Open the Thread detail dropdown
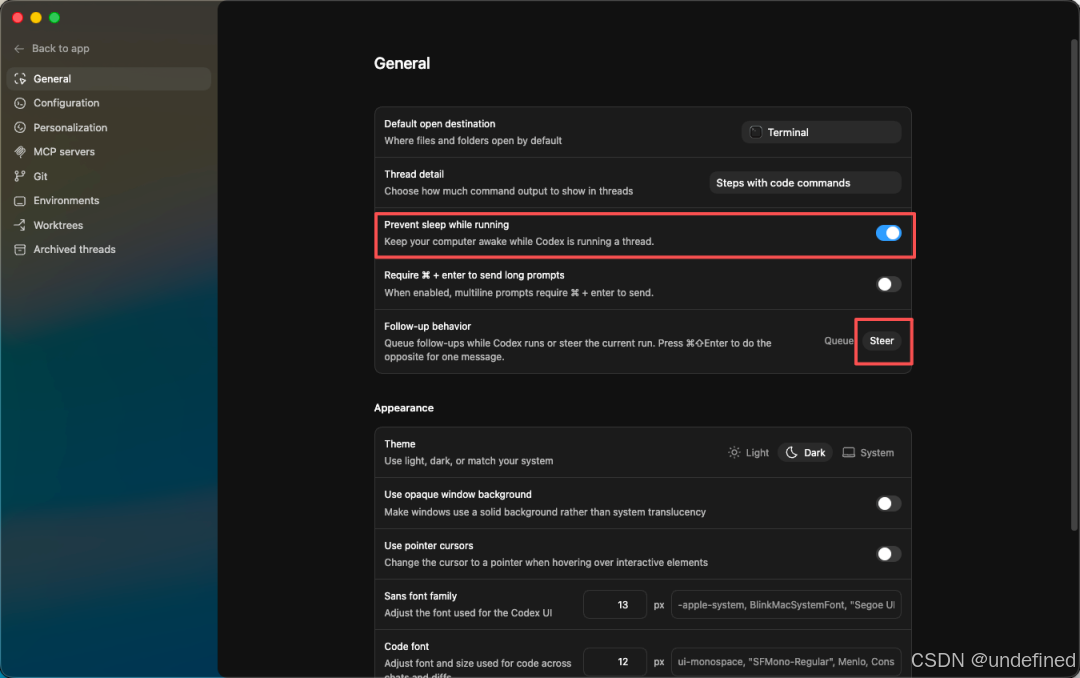 (x=805, y=183)
